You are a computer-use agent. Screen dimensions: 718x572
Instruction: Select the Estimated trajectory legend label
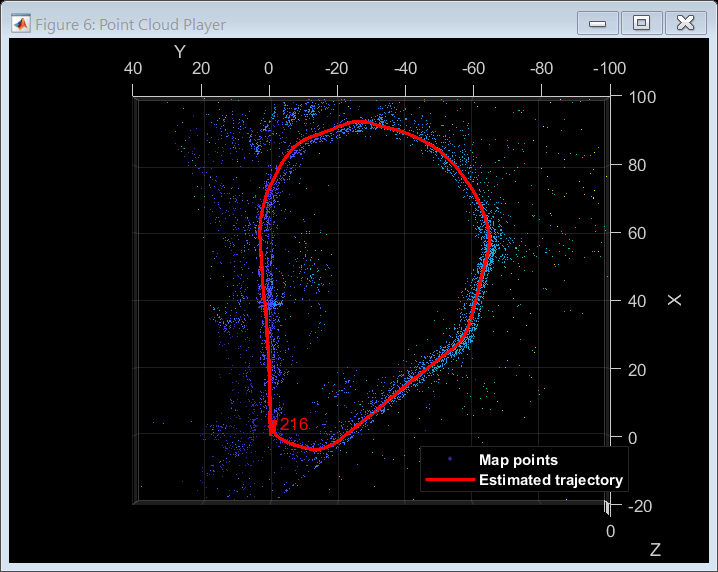[551, 480]
